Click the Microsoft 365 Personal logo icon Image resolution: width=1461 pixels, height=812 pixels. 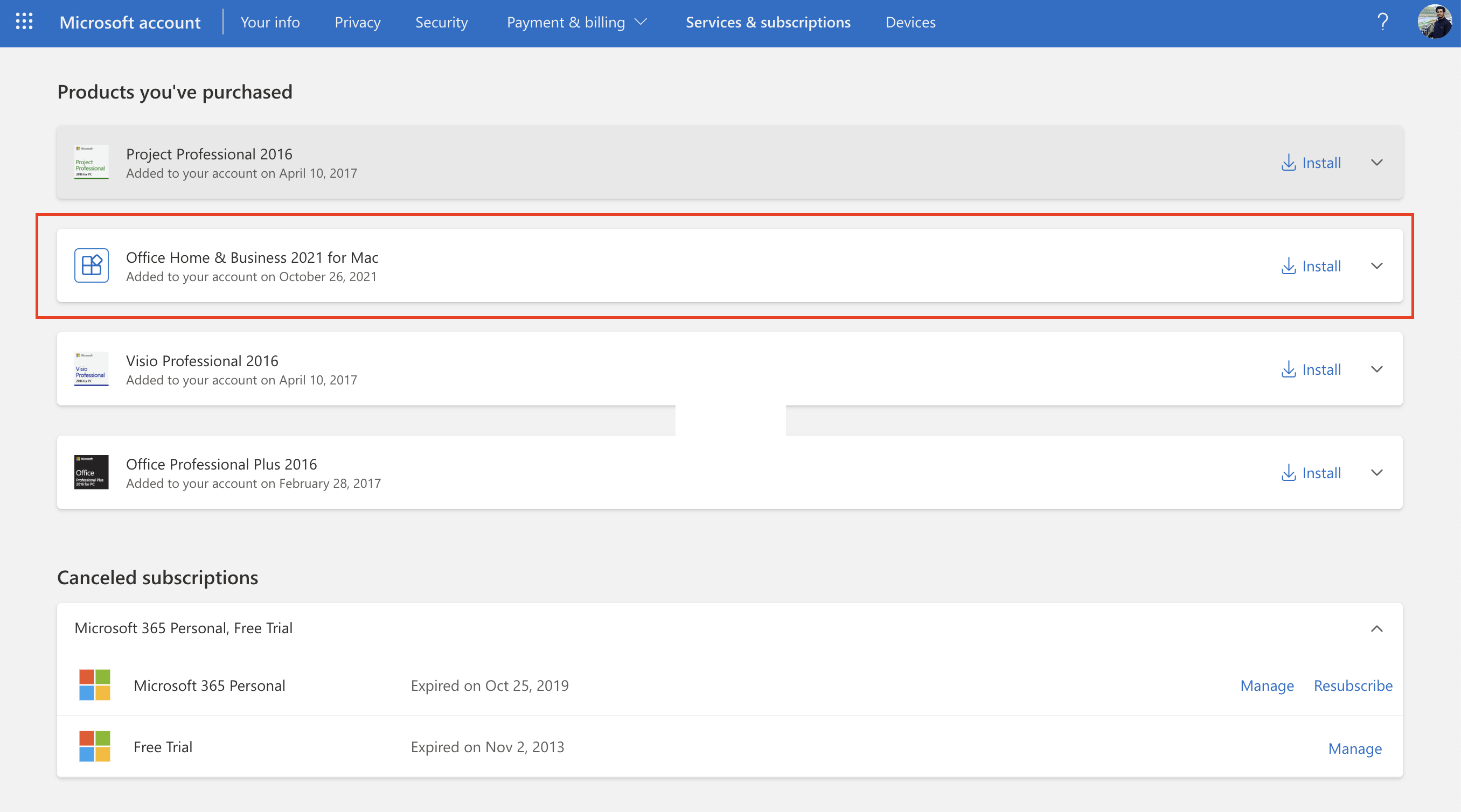(95, 685)
